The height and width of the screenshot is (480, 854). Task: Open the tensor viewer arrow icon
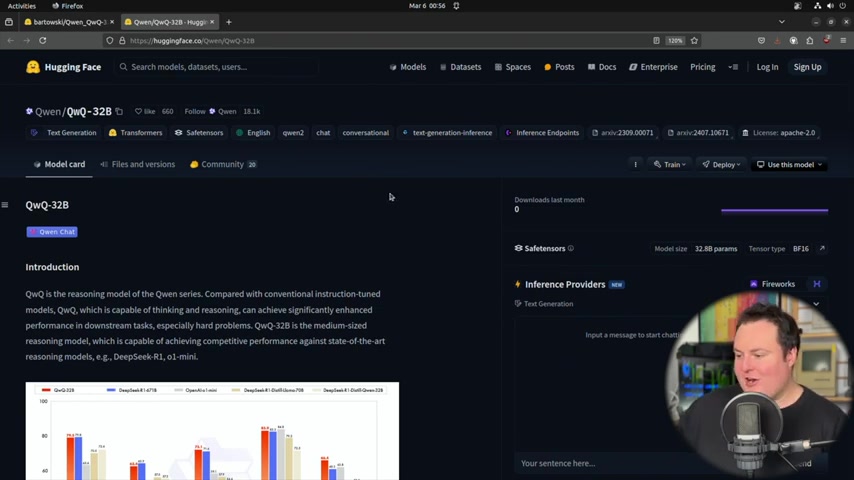tap(822, 248)
